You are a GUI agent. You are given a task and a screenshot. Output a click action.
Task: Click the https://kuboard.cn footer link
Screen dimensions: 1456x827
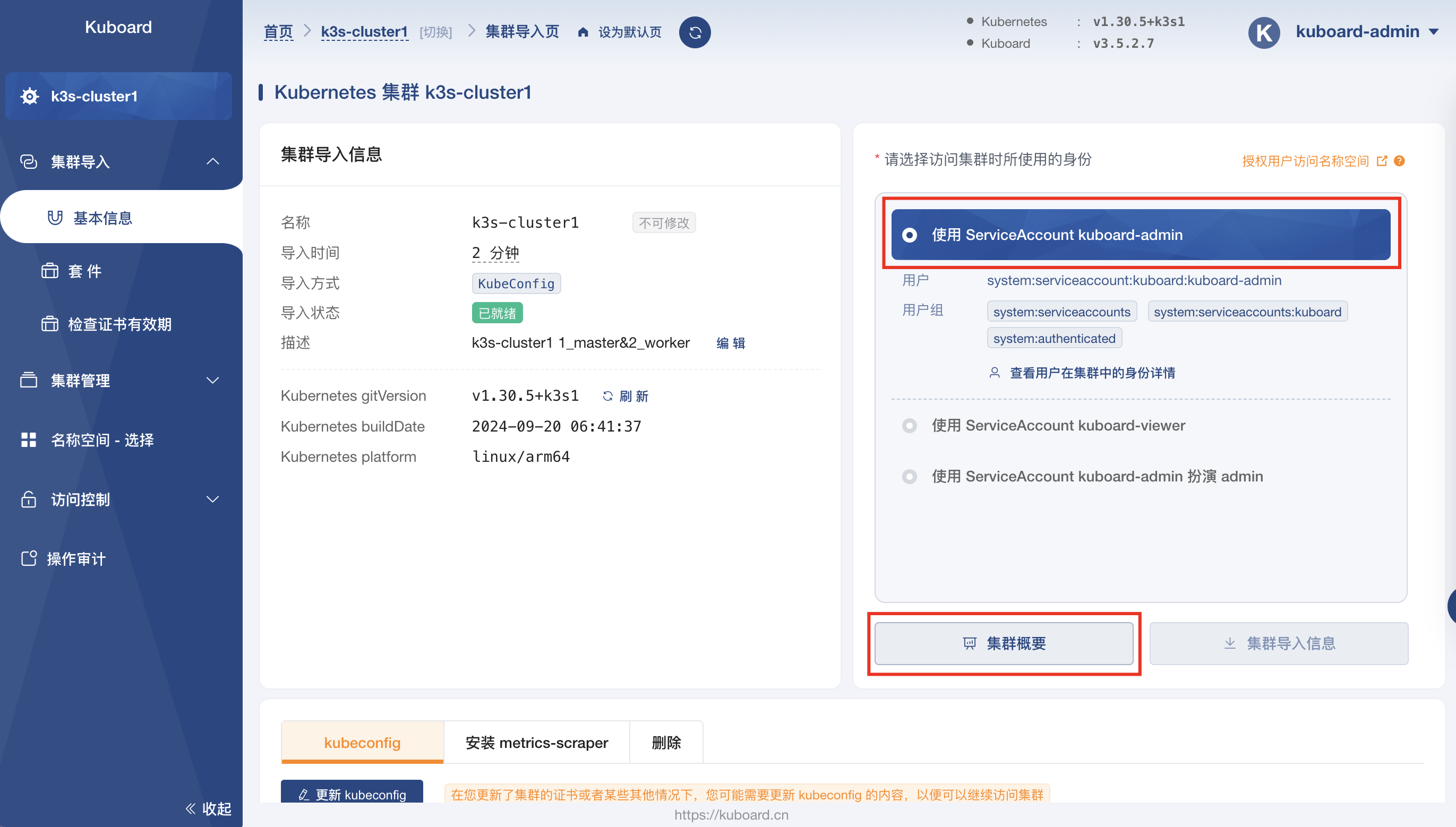(731, 814)
